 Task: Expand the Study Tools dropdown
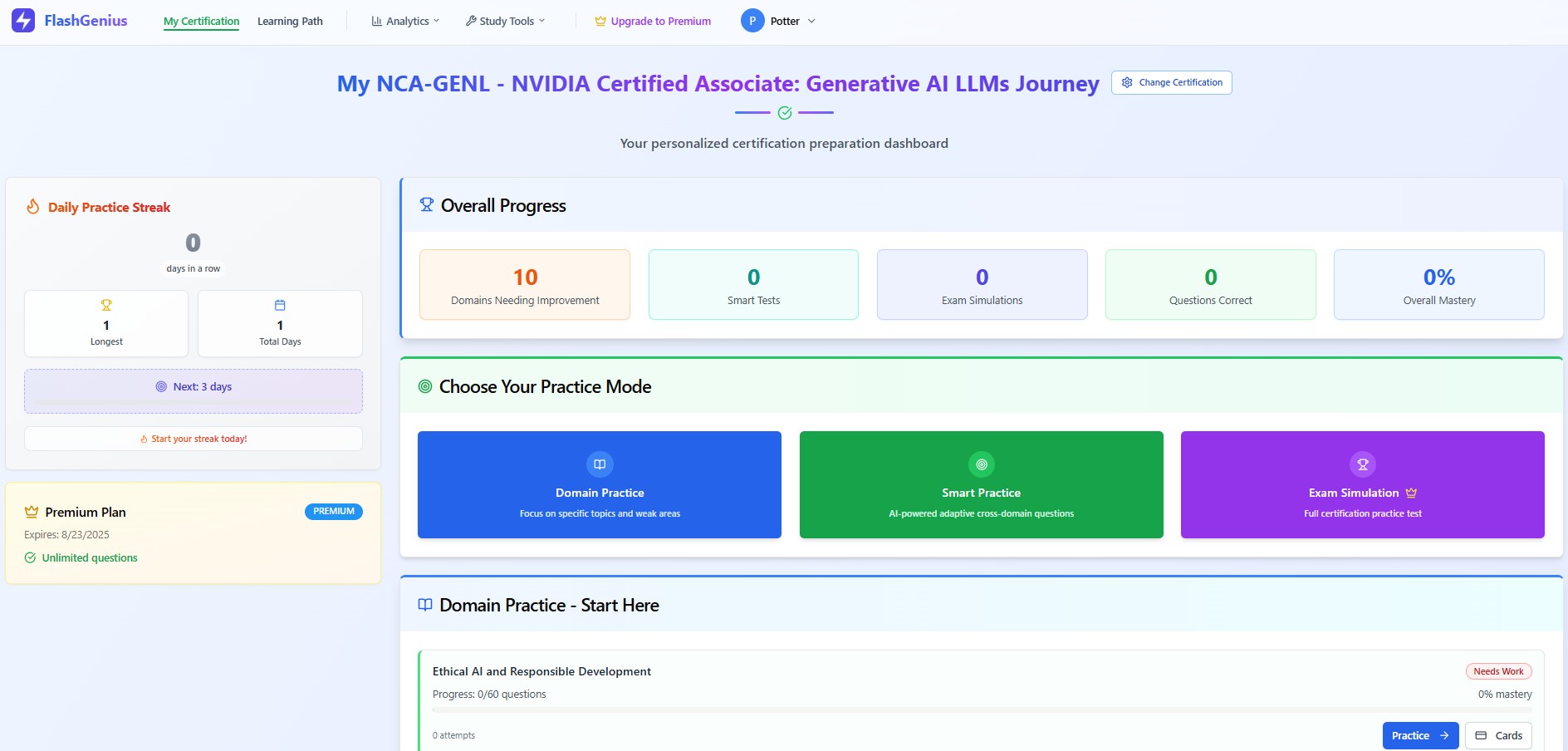(505, 21)
